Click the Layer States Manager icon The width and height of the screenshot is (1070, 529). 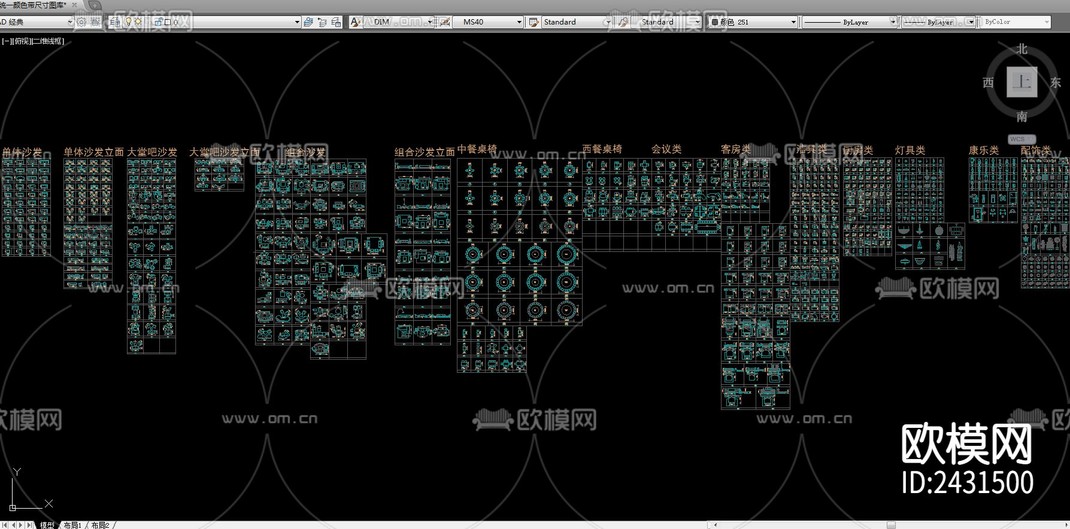coord(336,22)
